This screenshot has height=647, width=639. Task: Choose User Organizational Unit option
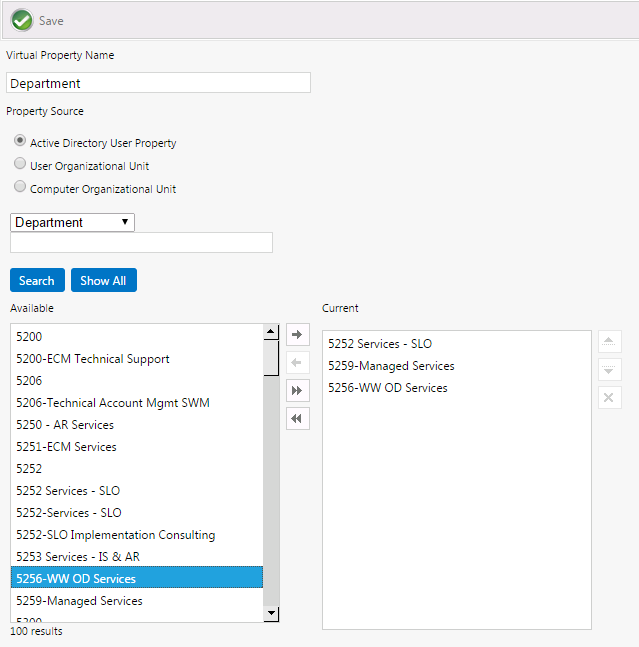pyautogui.click(x=20, y=164)
